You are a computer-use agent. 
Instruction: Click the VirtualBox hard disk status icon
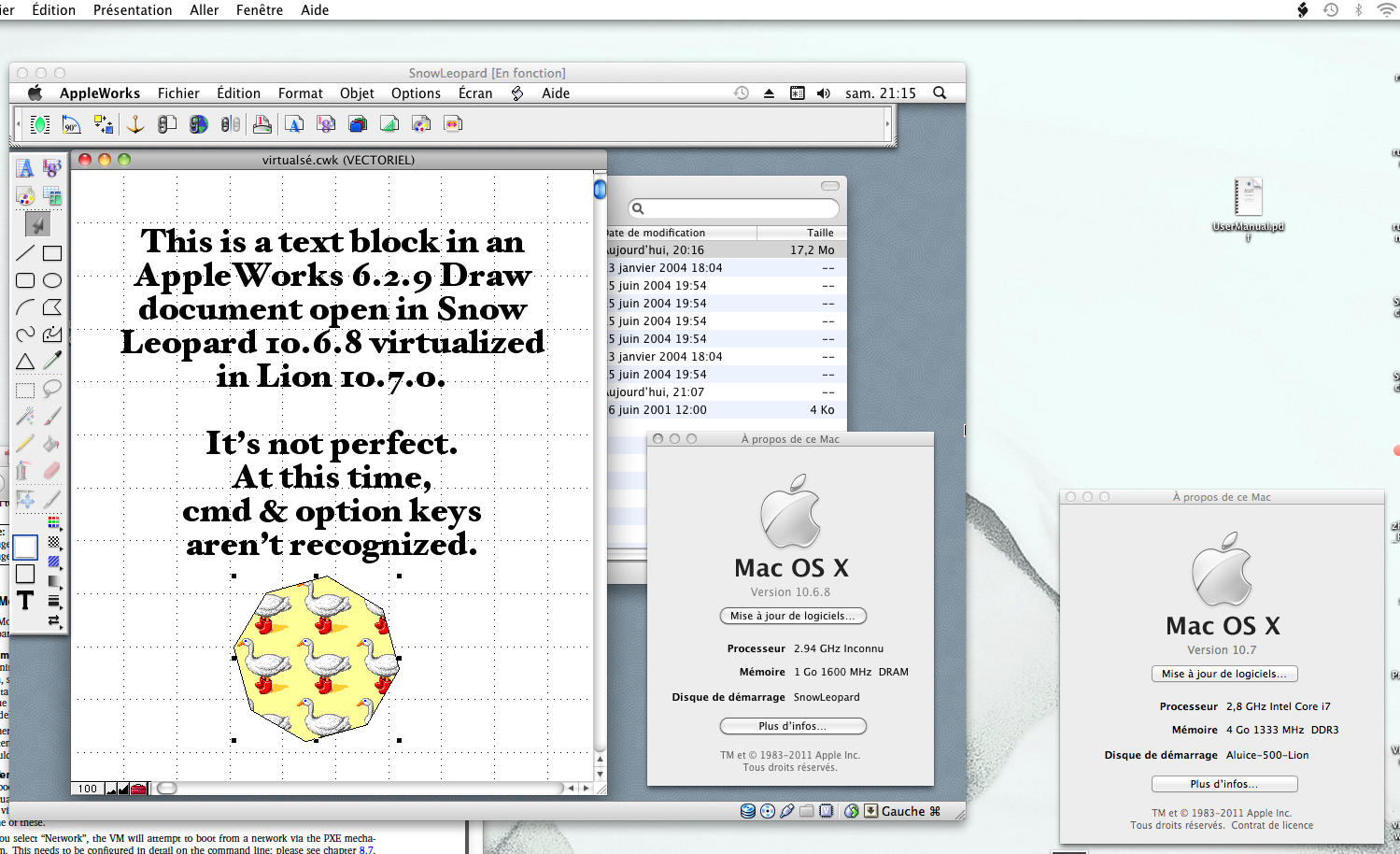click(x=748, y=811)
